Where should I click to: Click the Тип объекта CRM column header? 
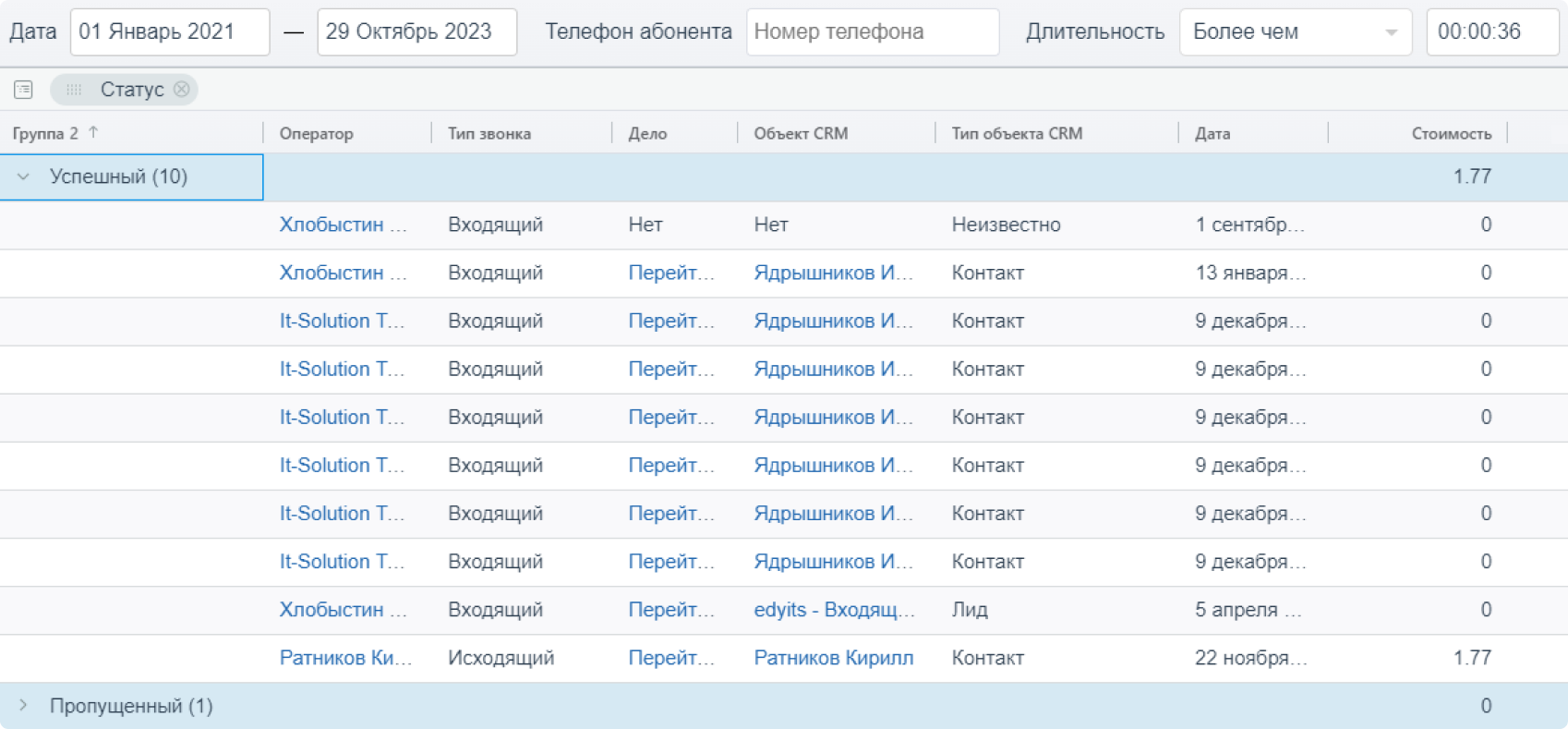click(1017, 134)
